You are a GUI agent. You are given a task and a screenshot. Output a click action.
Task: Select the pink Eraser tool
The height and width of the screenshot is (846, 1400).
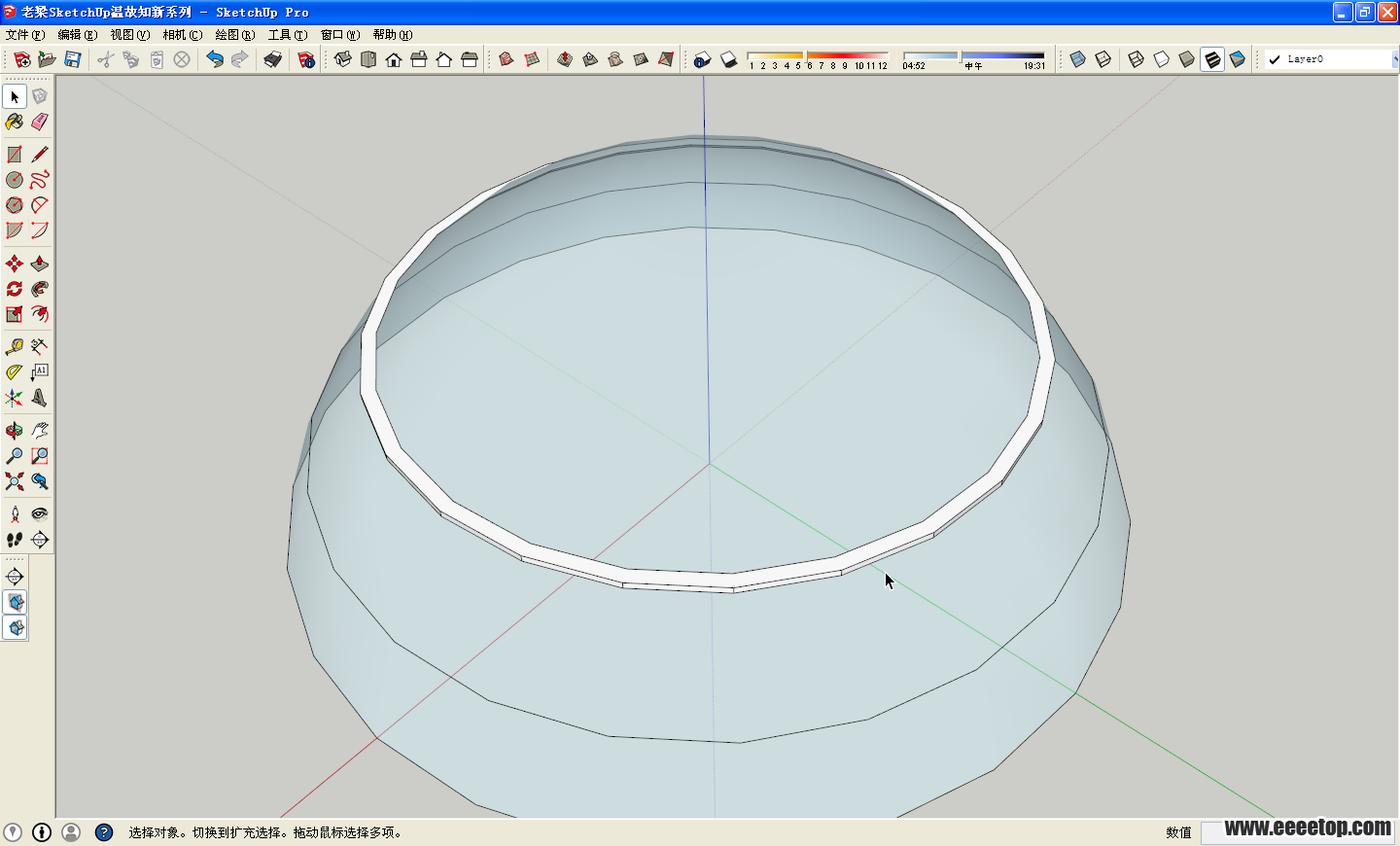(x=40, y=122)
